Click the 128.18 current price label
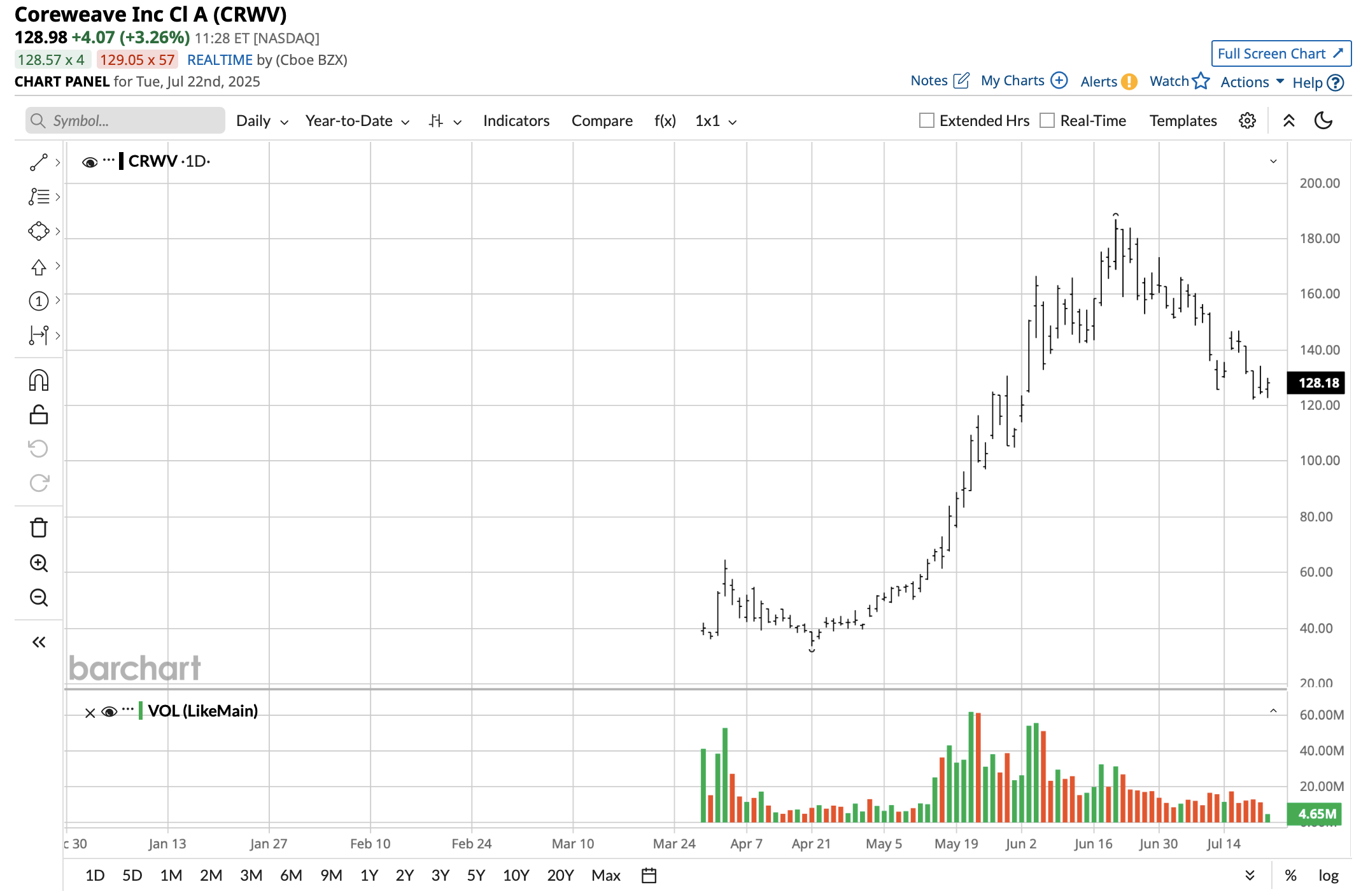The image size is (1361, 896). [1315, 382]
